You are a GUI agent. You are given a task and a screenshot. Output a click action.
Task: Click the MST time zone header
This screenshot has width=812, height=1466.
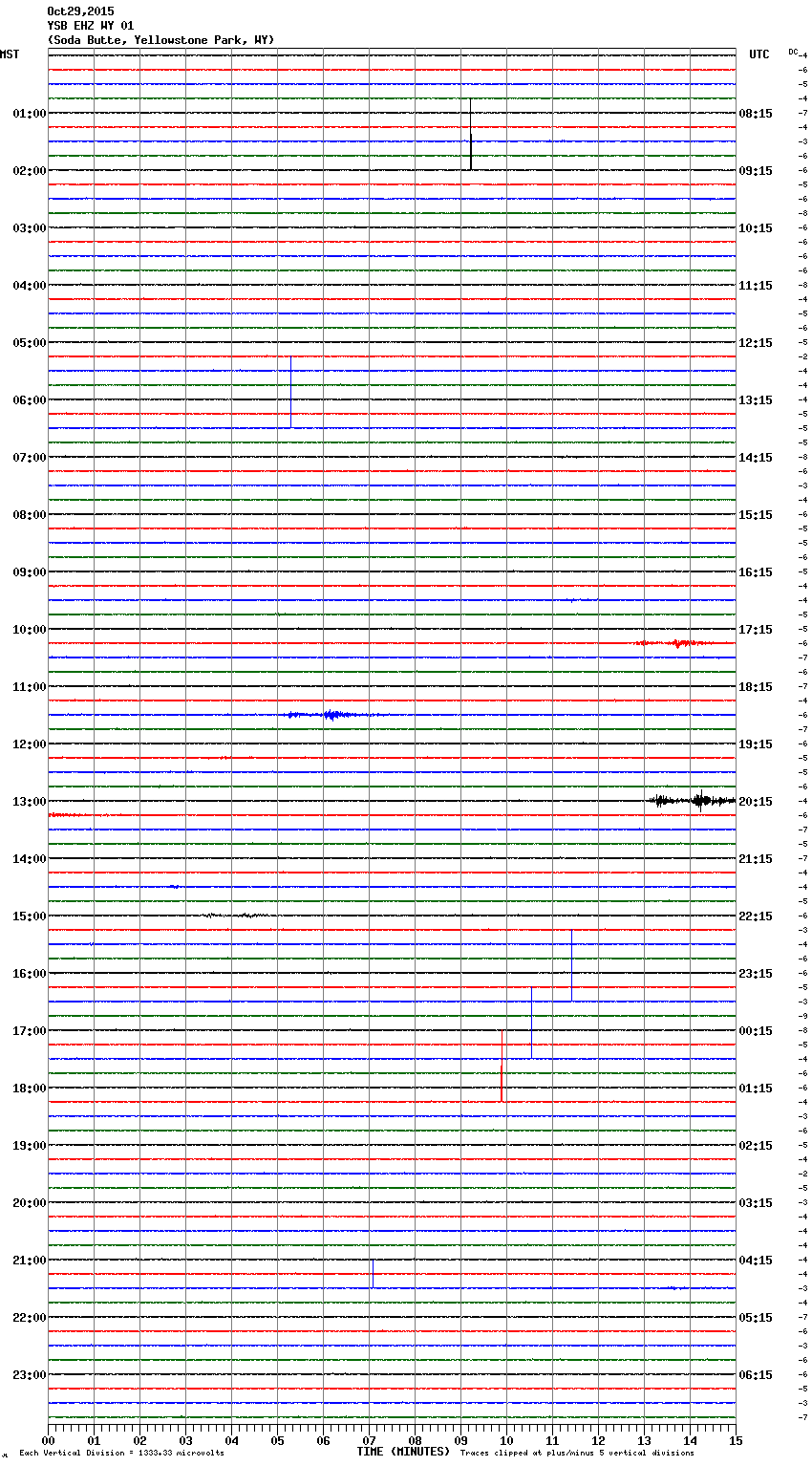pyautogui.click(x=10, y=54)
